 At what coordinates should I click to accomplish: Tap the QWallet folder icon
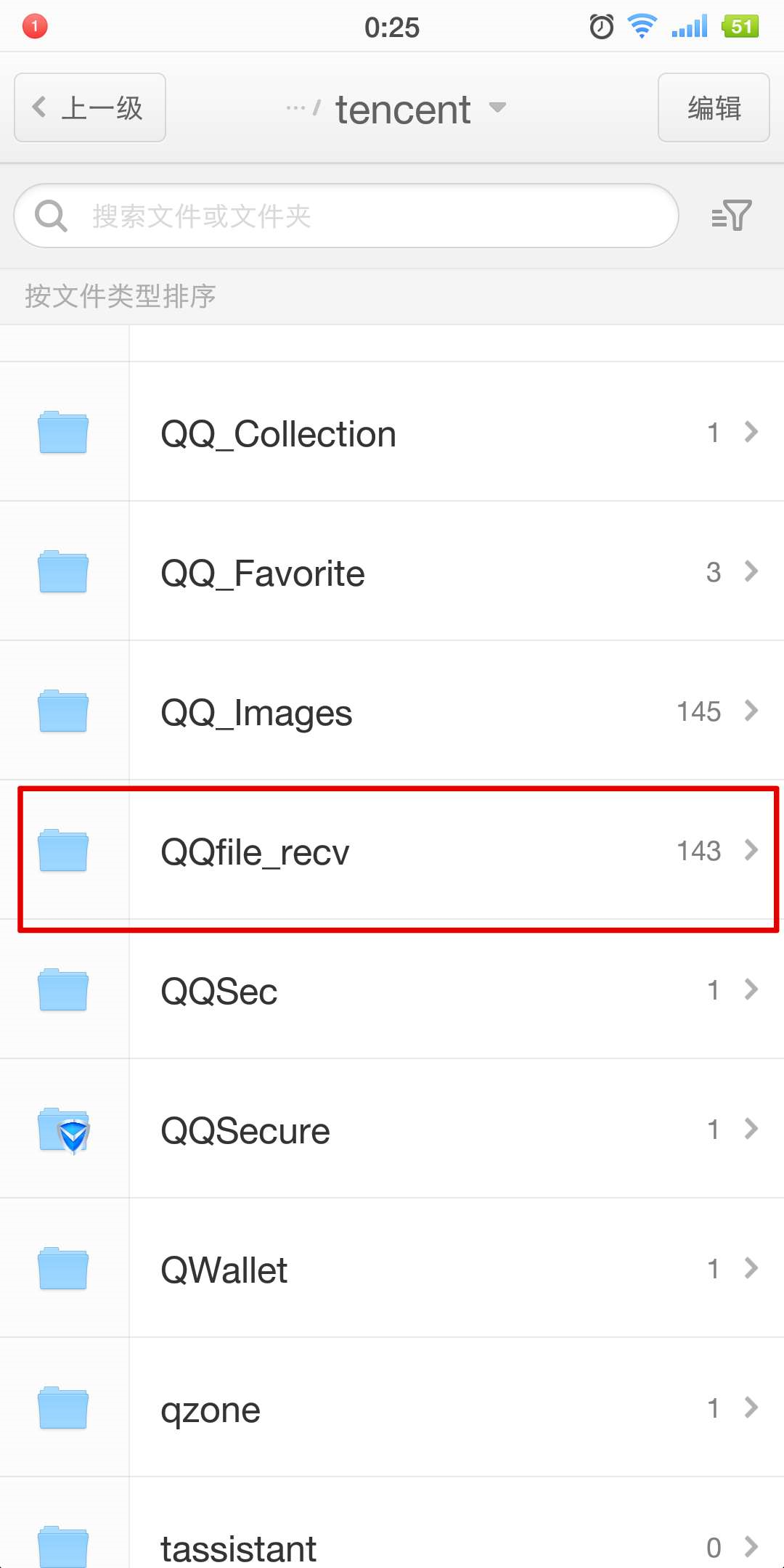63,1268
